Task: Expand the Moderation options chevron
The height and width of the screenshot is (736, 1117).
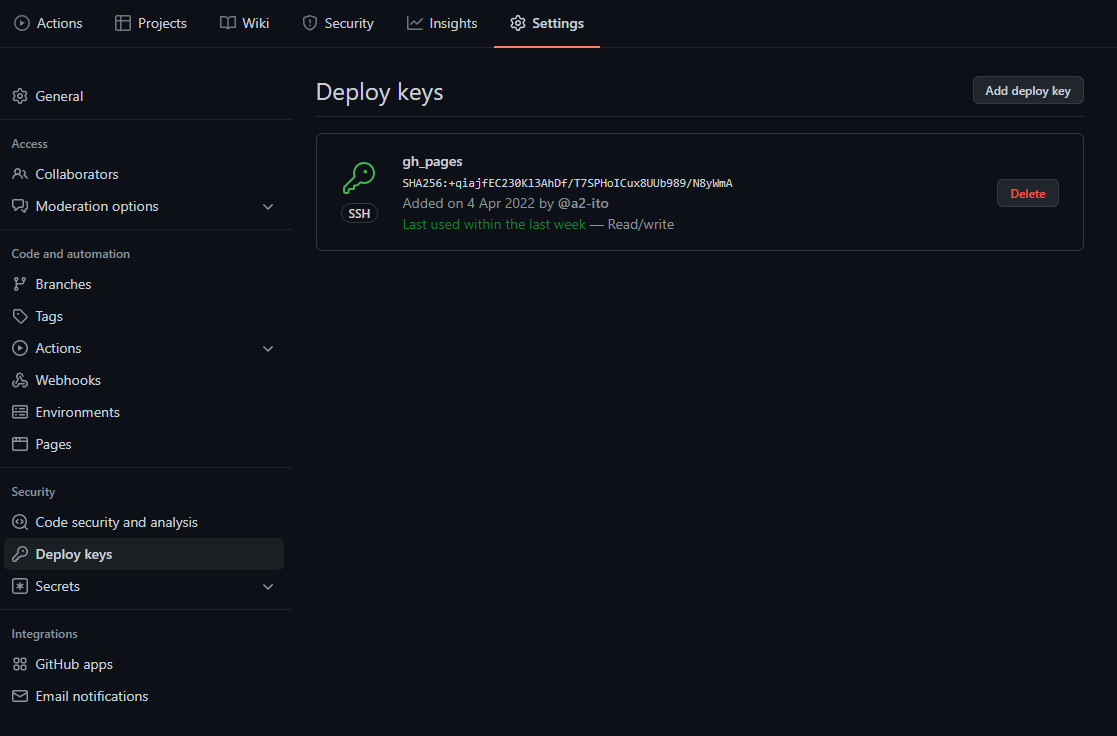Action: [x=268, y=206]
